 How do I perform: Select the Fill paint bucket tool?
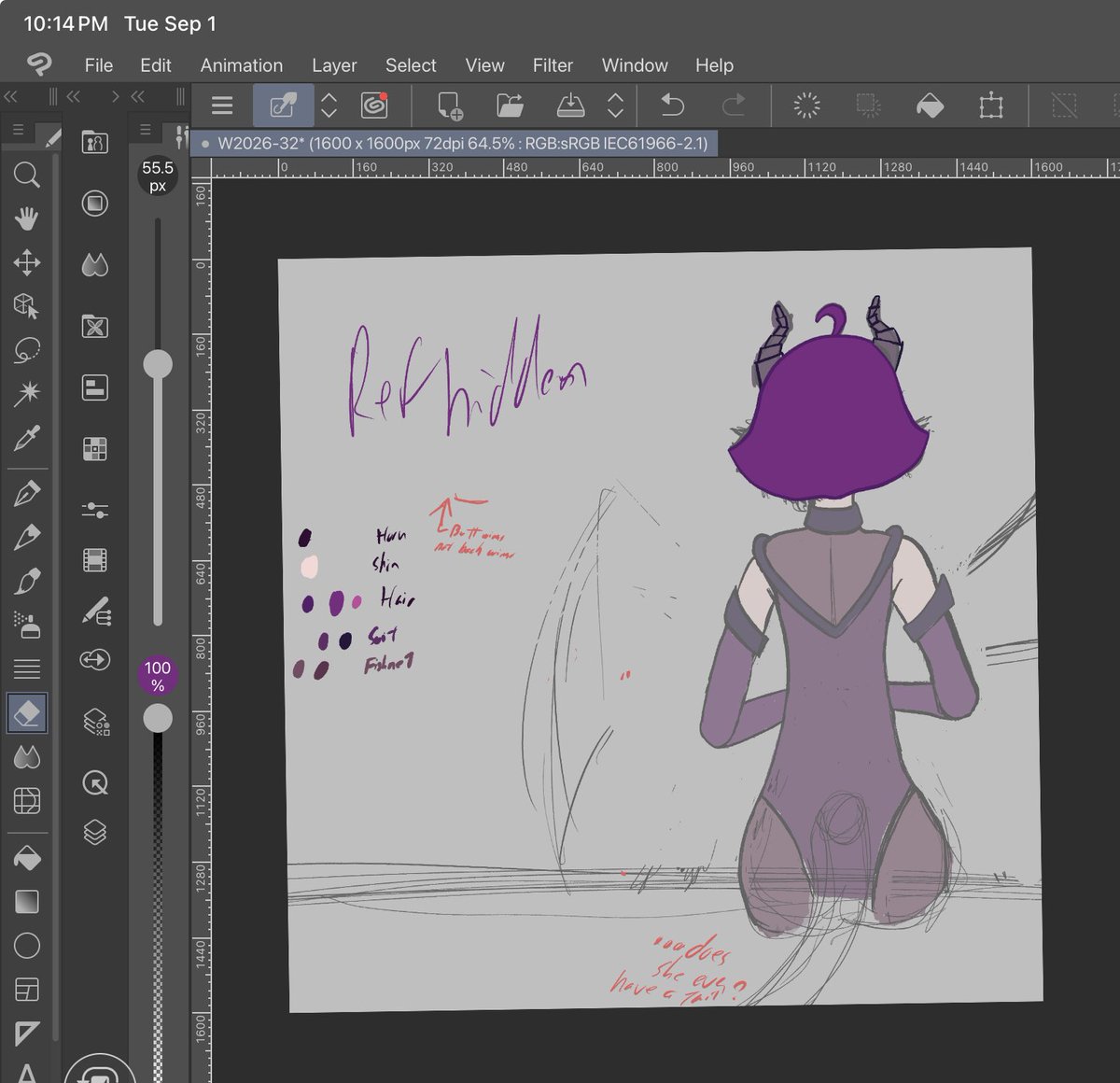point(27,857)
